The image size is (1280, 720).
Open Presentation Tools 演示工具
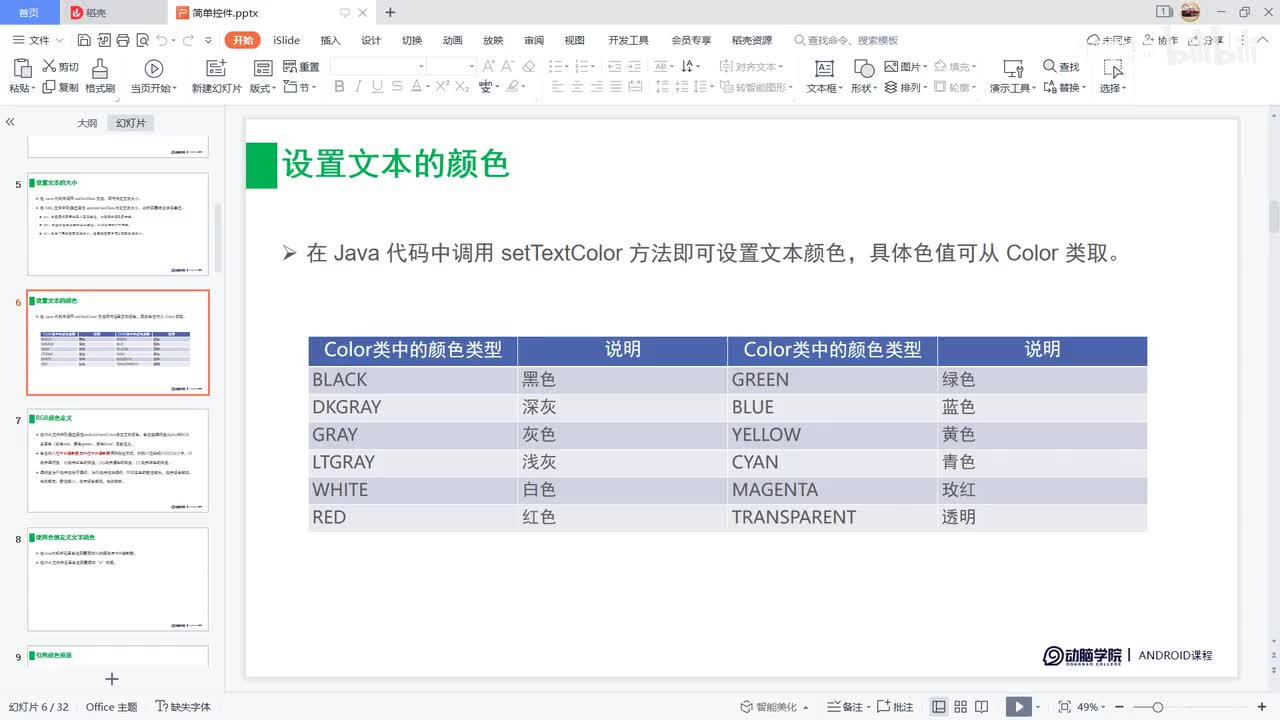1013,76
